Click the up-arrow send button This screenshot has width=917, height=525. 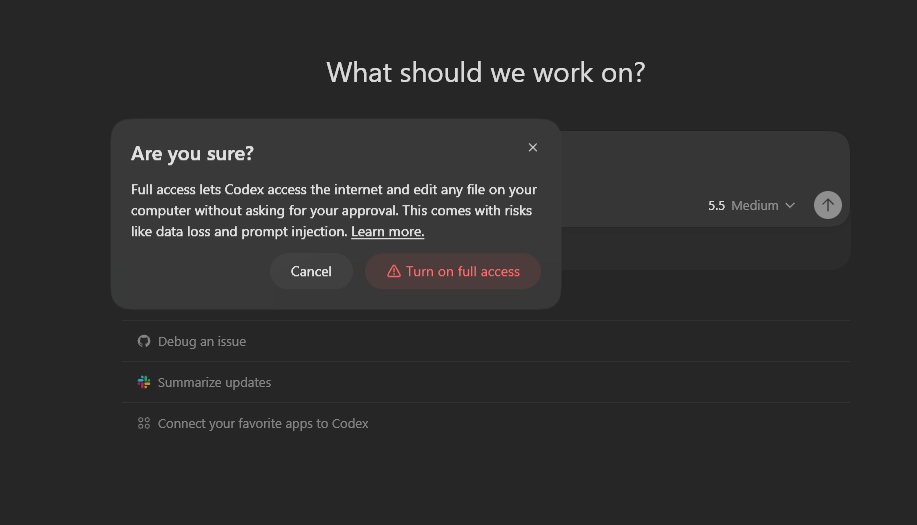coord(828,205)
